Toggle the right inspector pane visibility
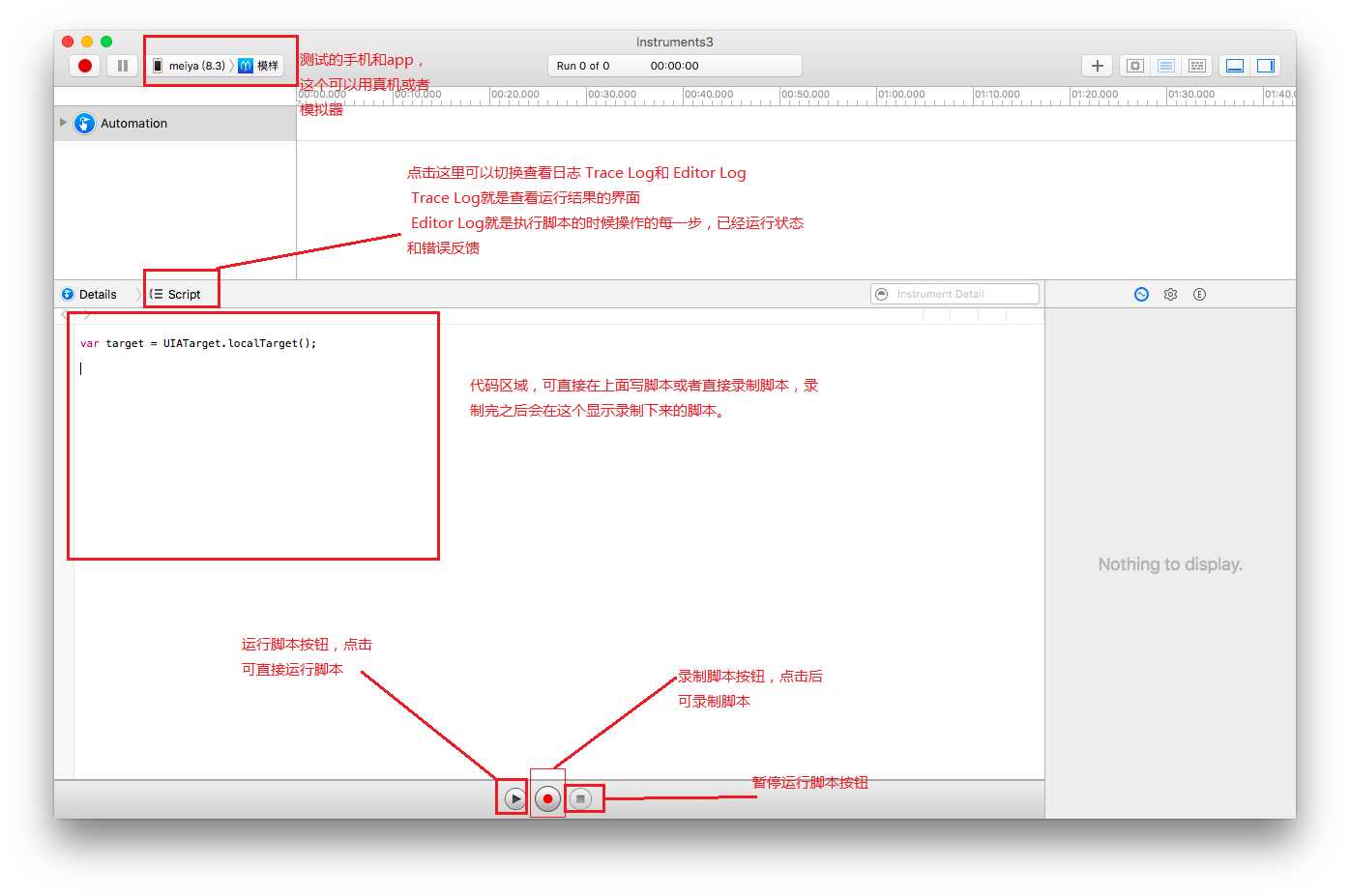 pyautogui.click(x=1266, y=66)
